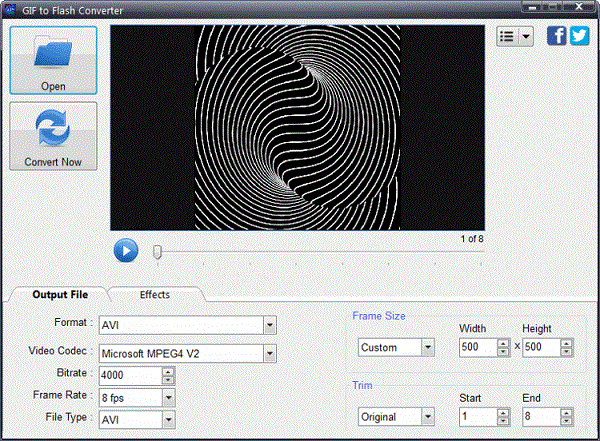Play the GIF preview
The image size is (600, 441).
pyautogui.click(x=125, y=250)
